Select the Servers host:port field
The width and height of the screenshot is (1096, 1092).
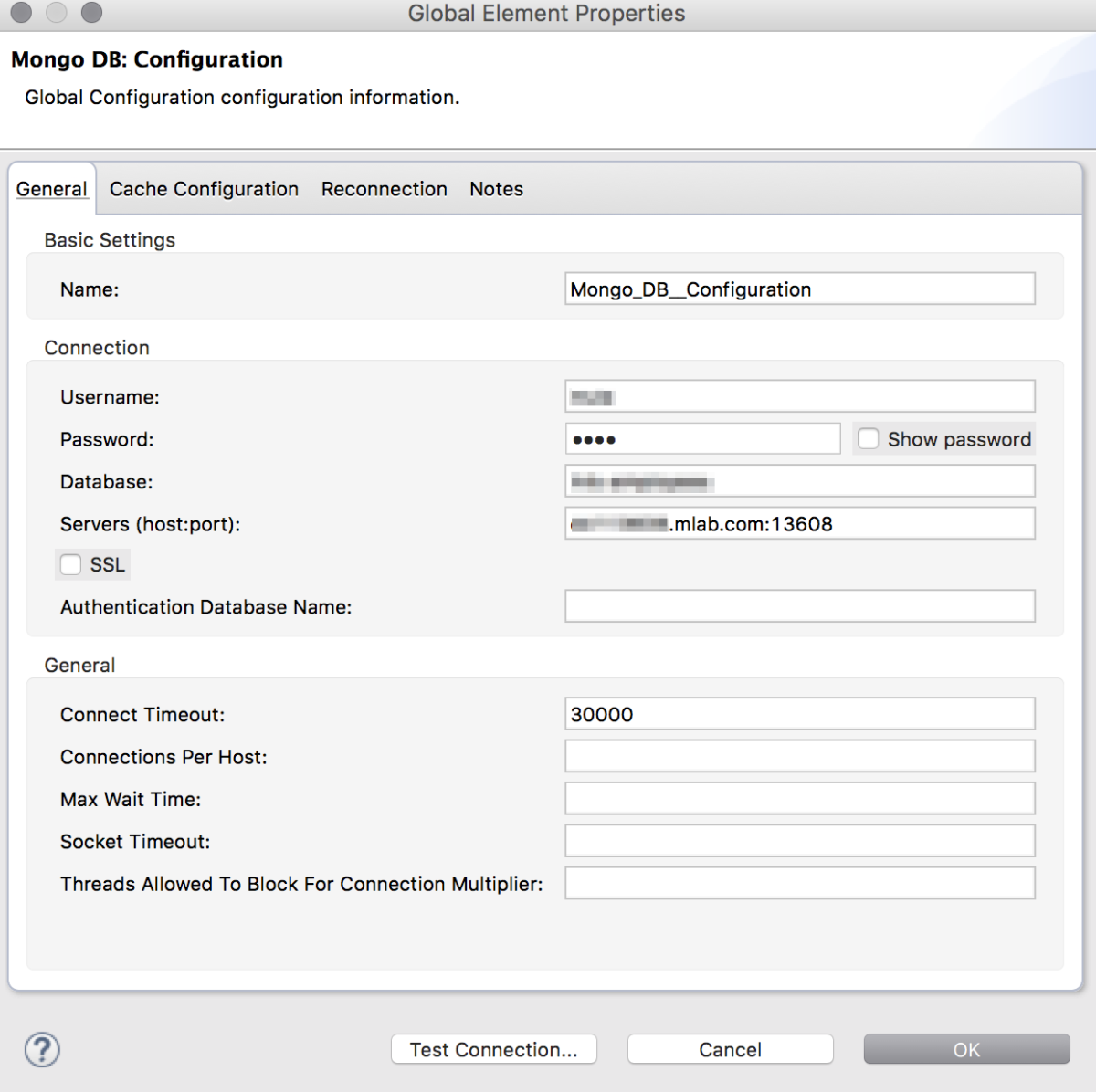point(799,524)
